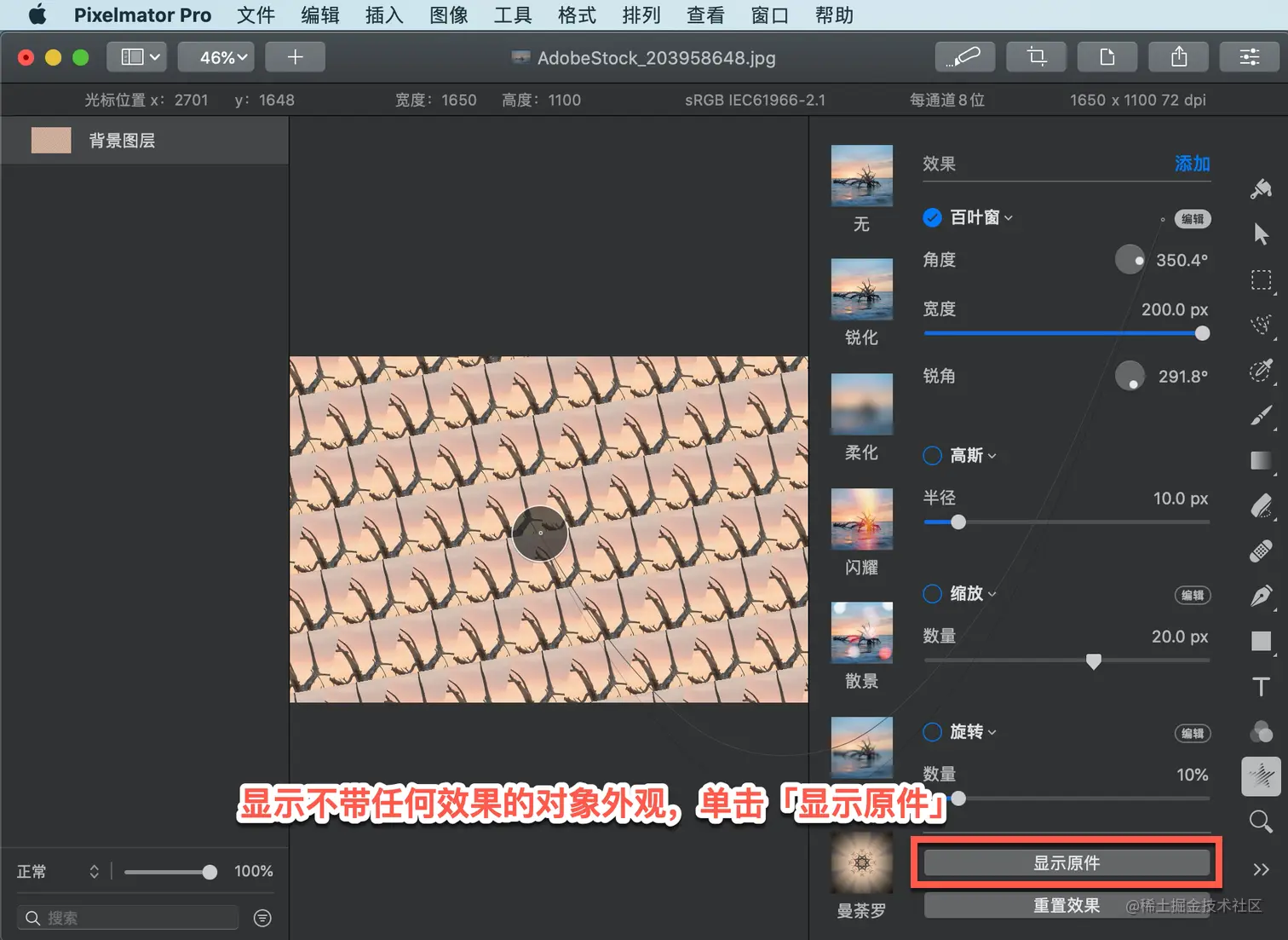Select the 背景图层 layer
The image size is (1288, 940).
tap(145, 141)
